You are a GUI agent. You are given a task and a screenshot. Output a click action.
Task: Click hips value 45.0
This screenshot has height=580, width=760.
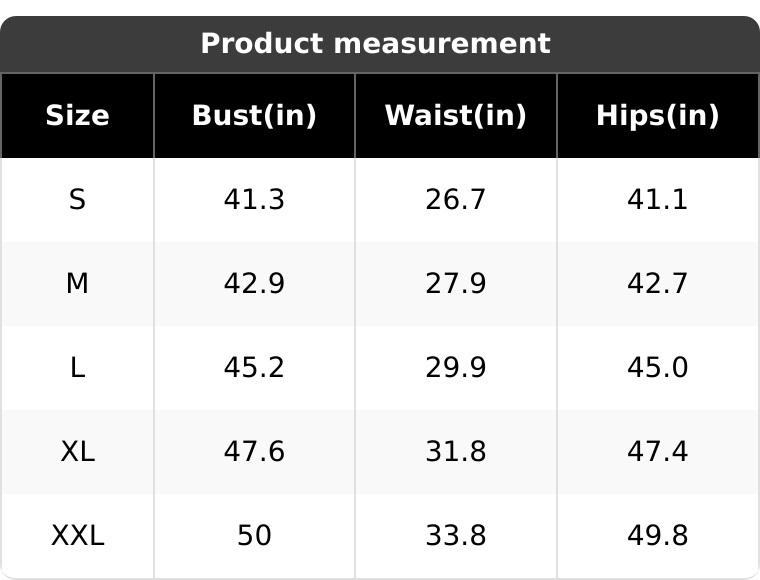pyautogui.click(x=657, y=368)
